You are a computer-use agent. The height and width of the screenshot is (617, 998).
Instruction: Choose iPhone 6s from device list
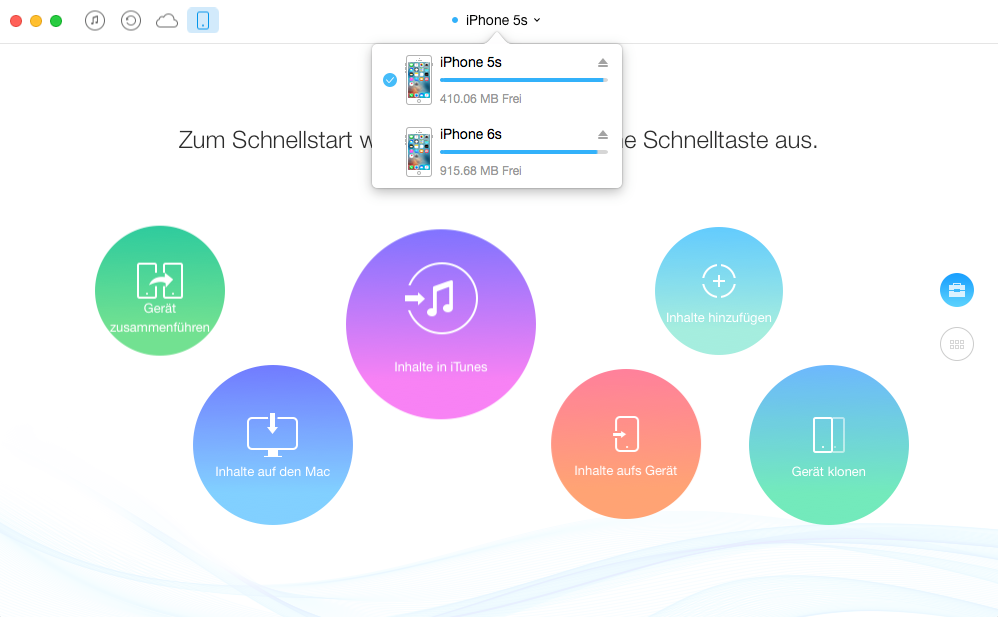coord(496,152)
